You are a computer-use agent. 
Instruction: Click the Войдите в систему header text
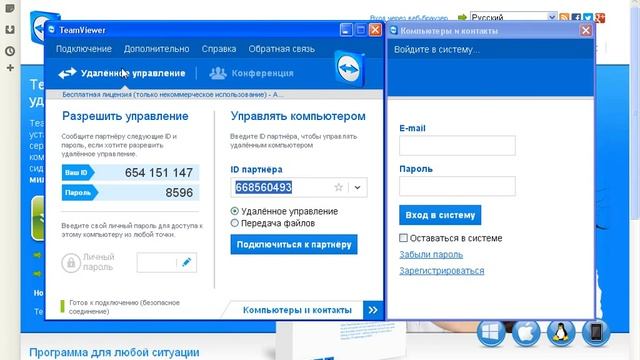point(437,50)
